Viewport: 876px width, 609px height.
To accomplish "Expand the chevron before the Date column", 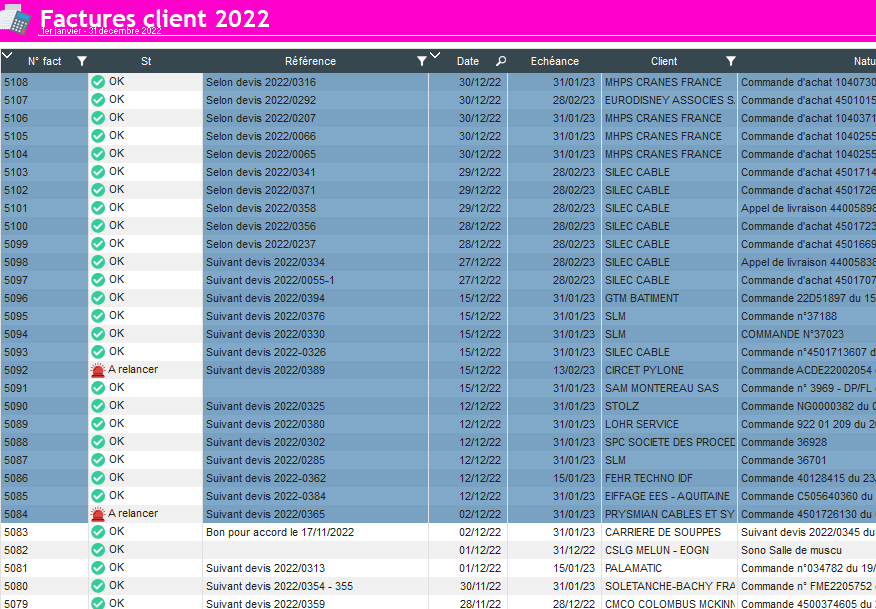I will point(435,56).
